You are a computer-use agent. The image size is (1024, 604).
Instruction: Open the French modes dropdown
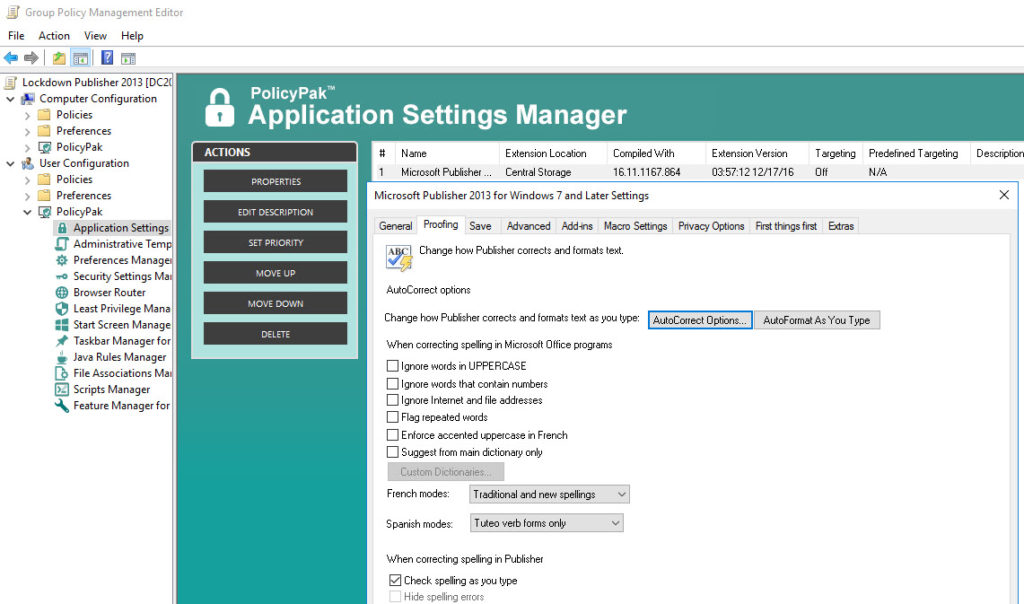pos(549,494)
